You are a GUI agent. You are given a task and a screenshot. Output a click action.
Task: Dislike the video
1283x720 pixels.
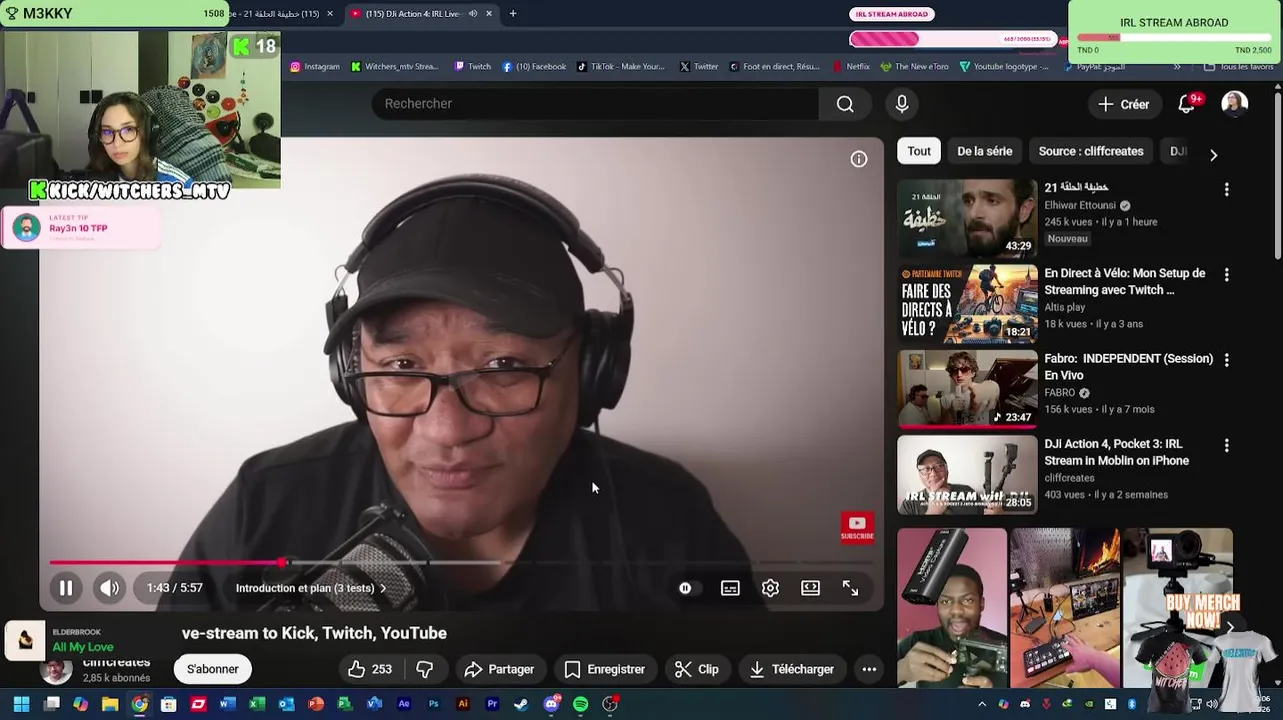coord(425,669)
